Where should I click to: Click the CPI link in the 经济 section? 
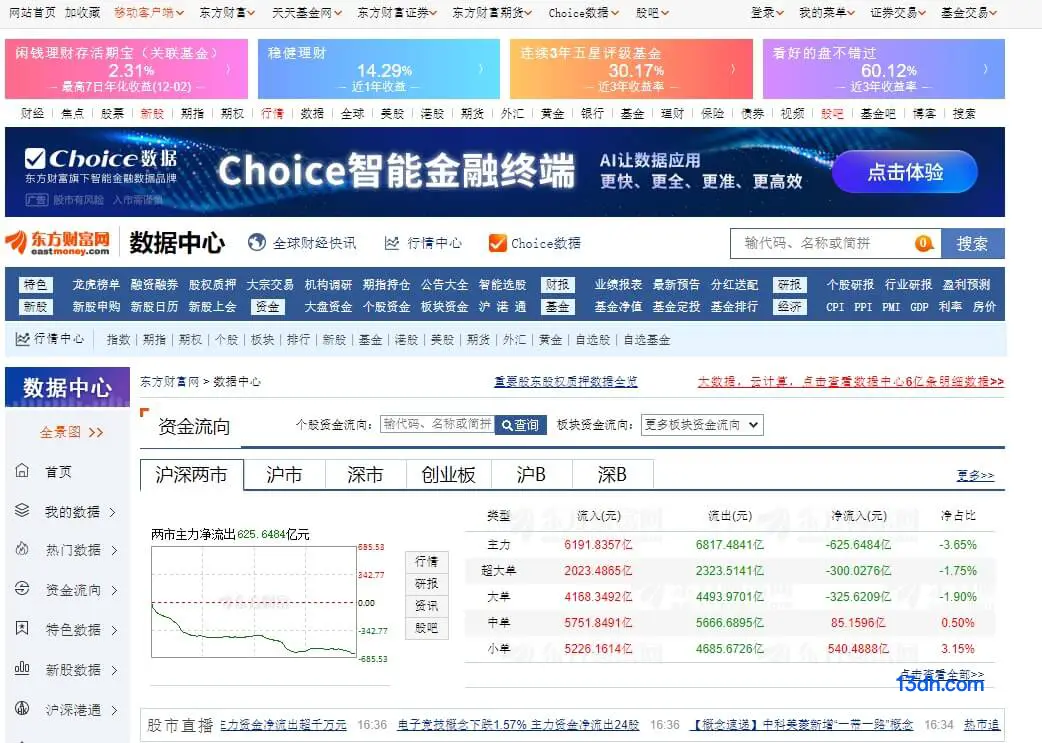pos(835,306)
